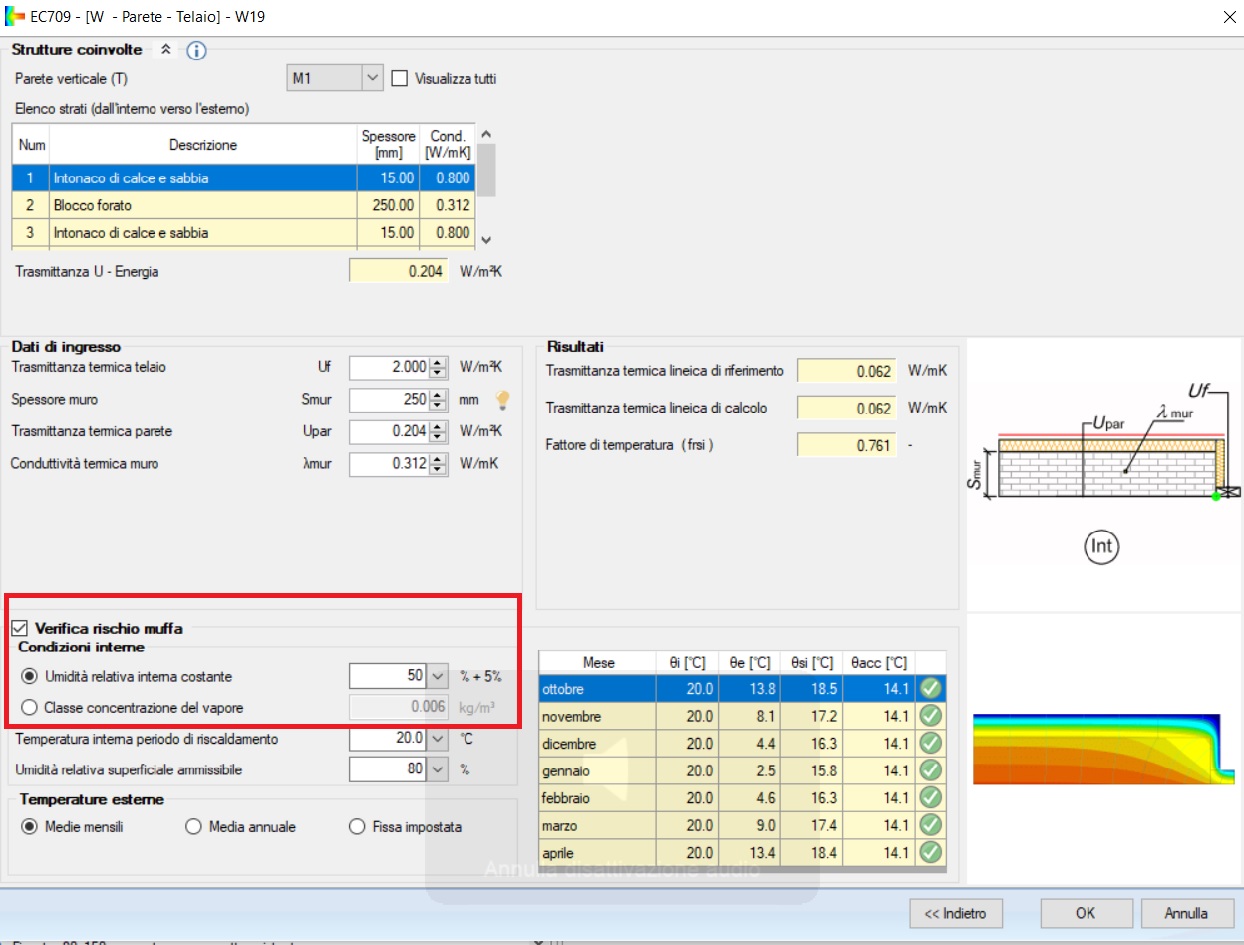This screenshot has width=1244, height=945.
Task: Select the Blocco forato layer row
Action: tap(200, 206)
